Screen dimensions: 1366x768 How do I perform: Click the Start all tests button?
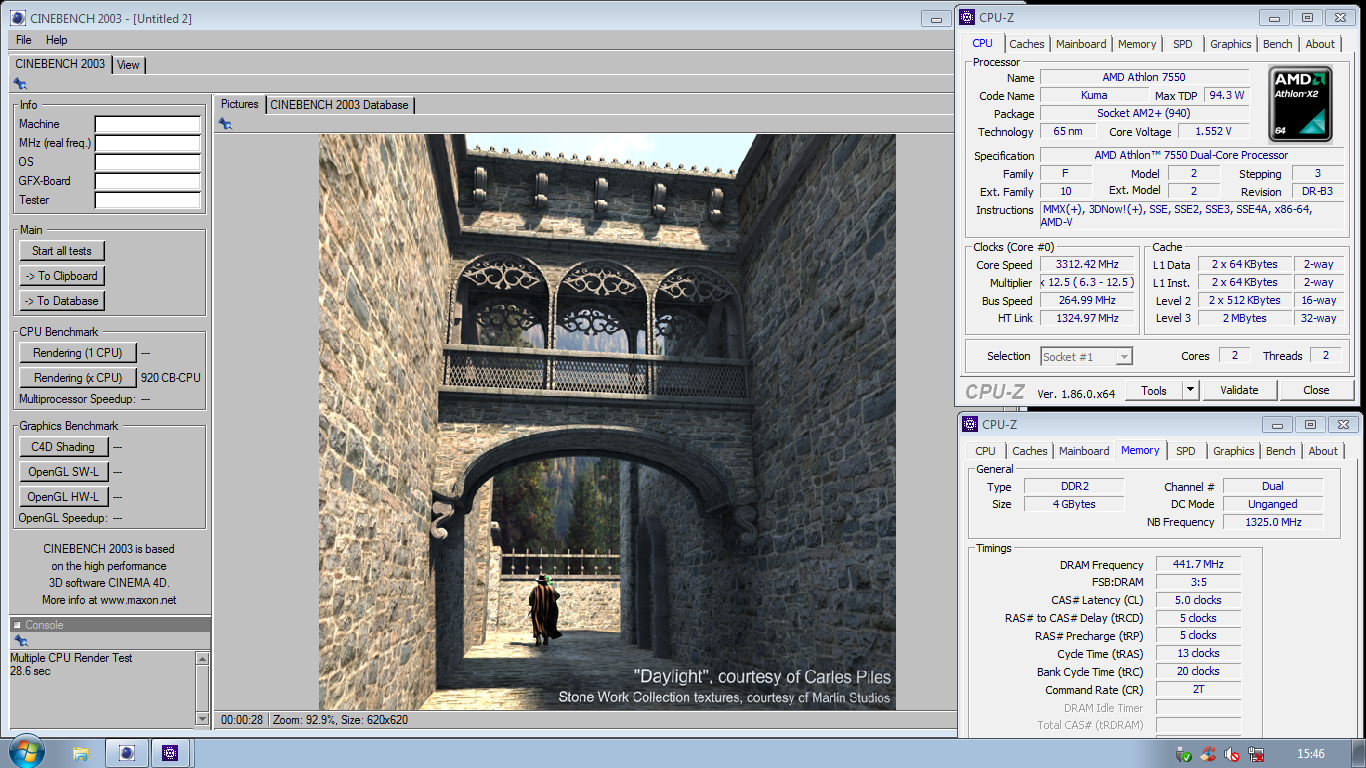62,251
